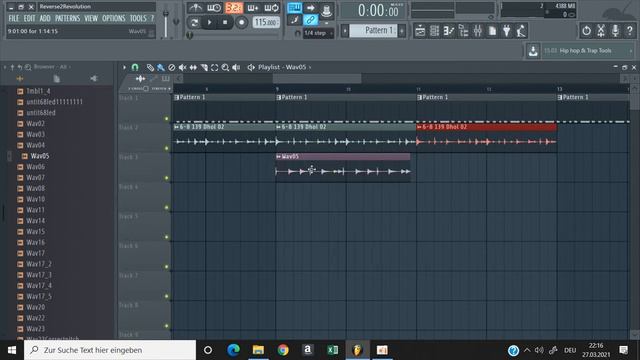Screen dimensions: 640x360
Task: Select the playlist slip tool
Action: (193, 67)
